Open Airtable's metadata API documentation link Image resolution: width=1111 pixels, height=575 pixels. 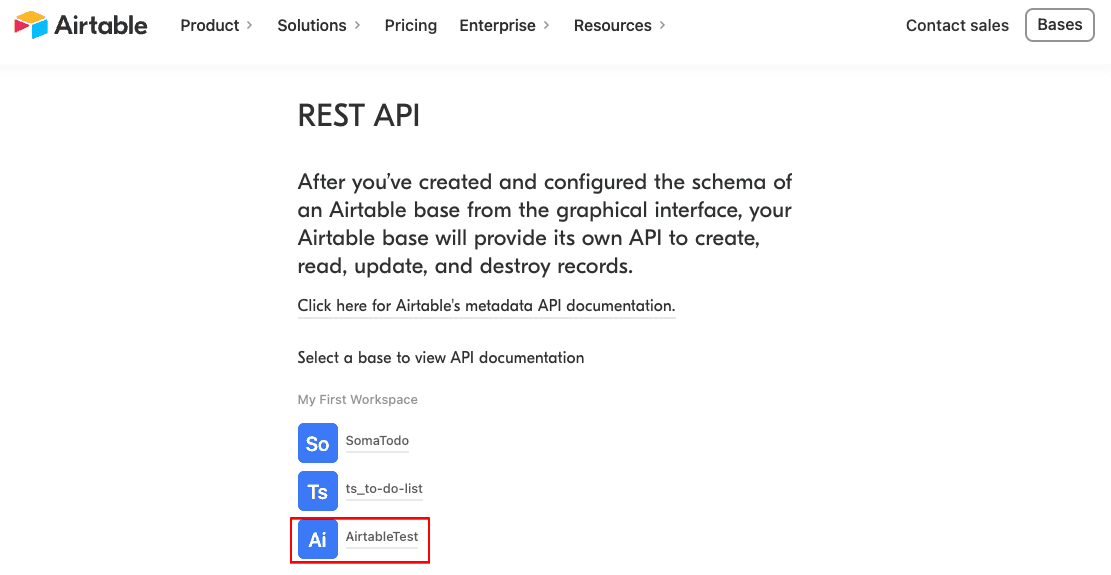tap(486, 306)
